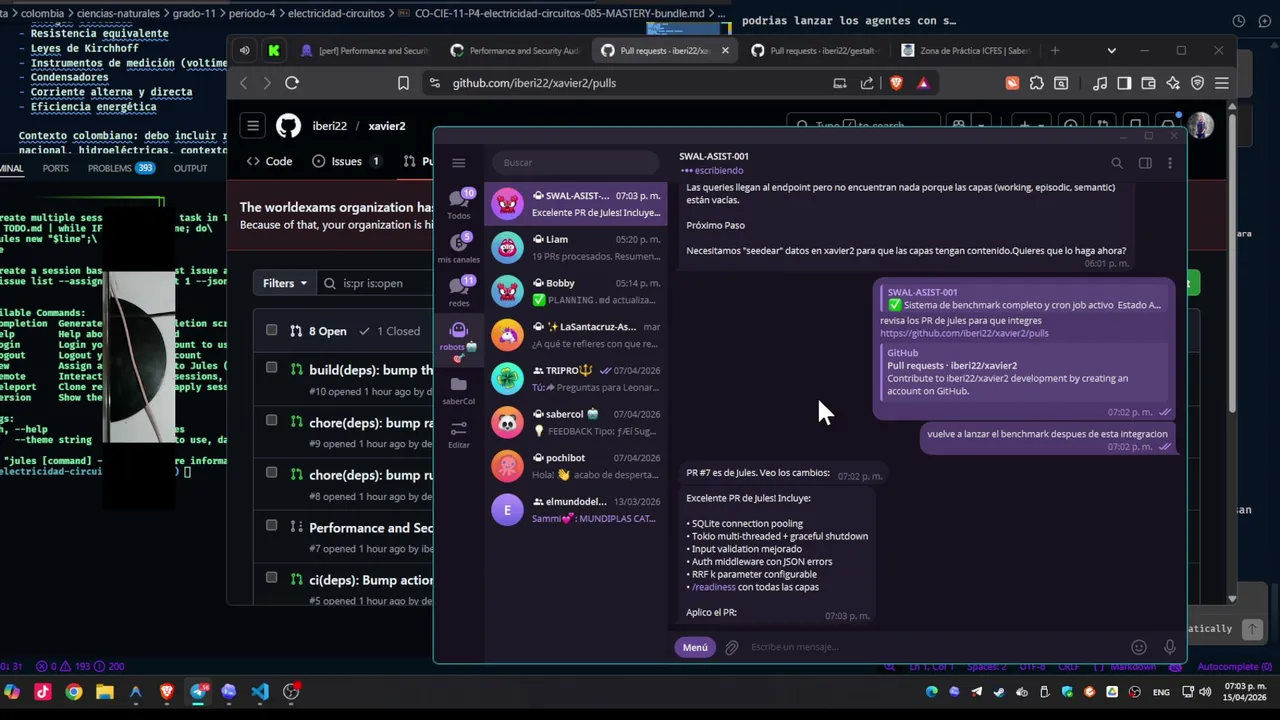
Task: Toggle Telegram right info side panel
Action: pyautogui.click(x=1145, y=163)
